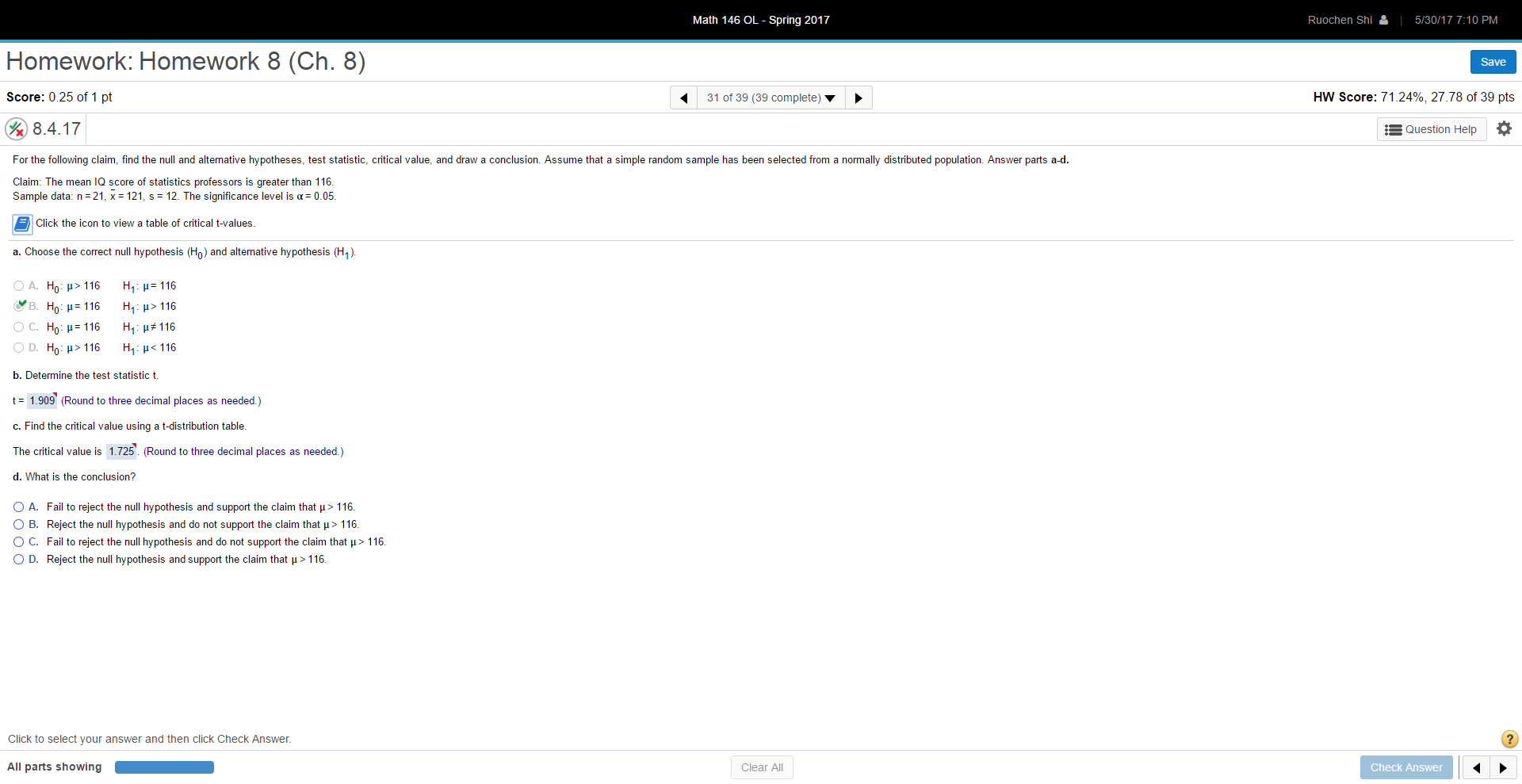Choose conclusion A: fail to reject and support
1522x784 pixels.
[18, 507]
